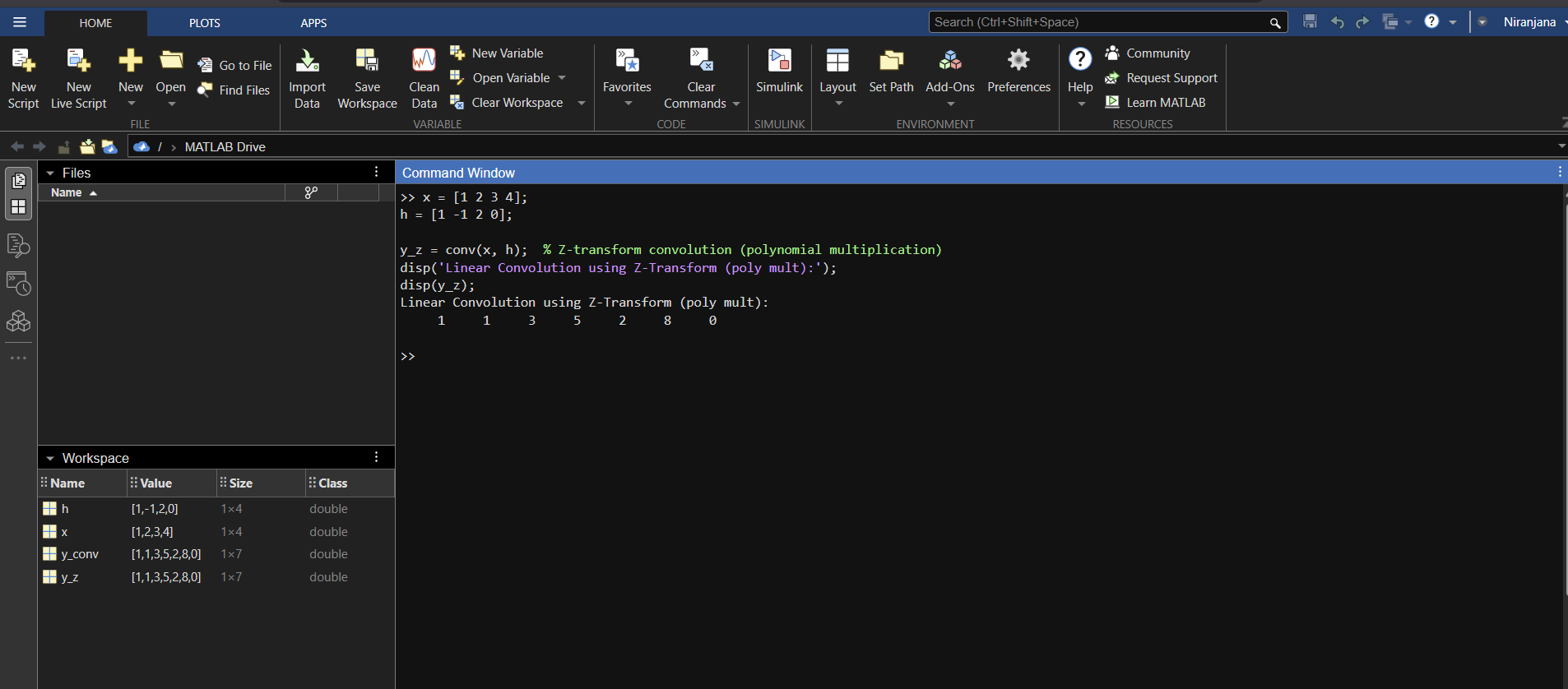The width and height of the screenshot is (1568, 689).
Task: Click the redo arrow in quick access bar
Action: pos(1362,22)
